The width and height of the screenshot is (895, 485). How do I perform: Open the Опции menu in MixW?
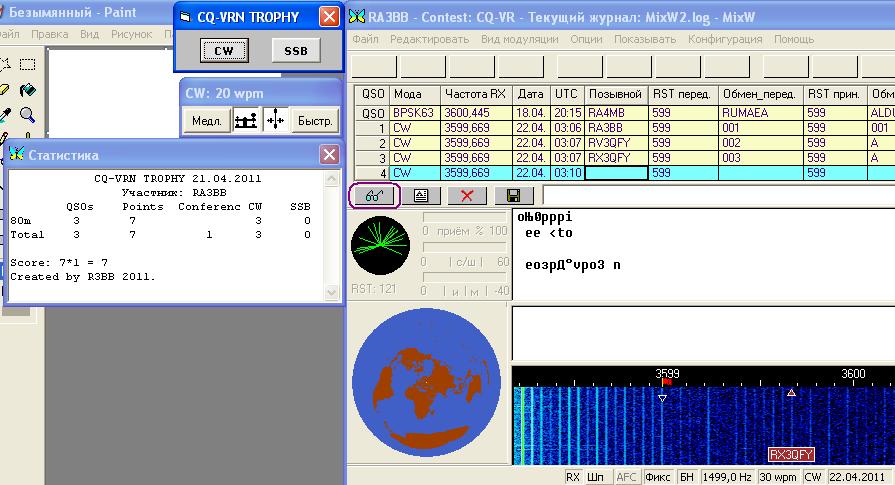(x=586, y=39)
